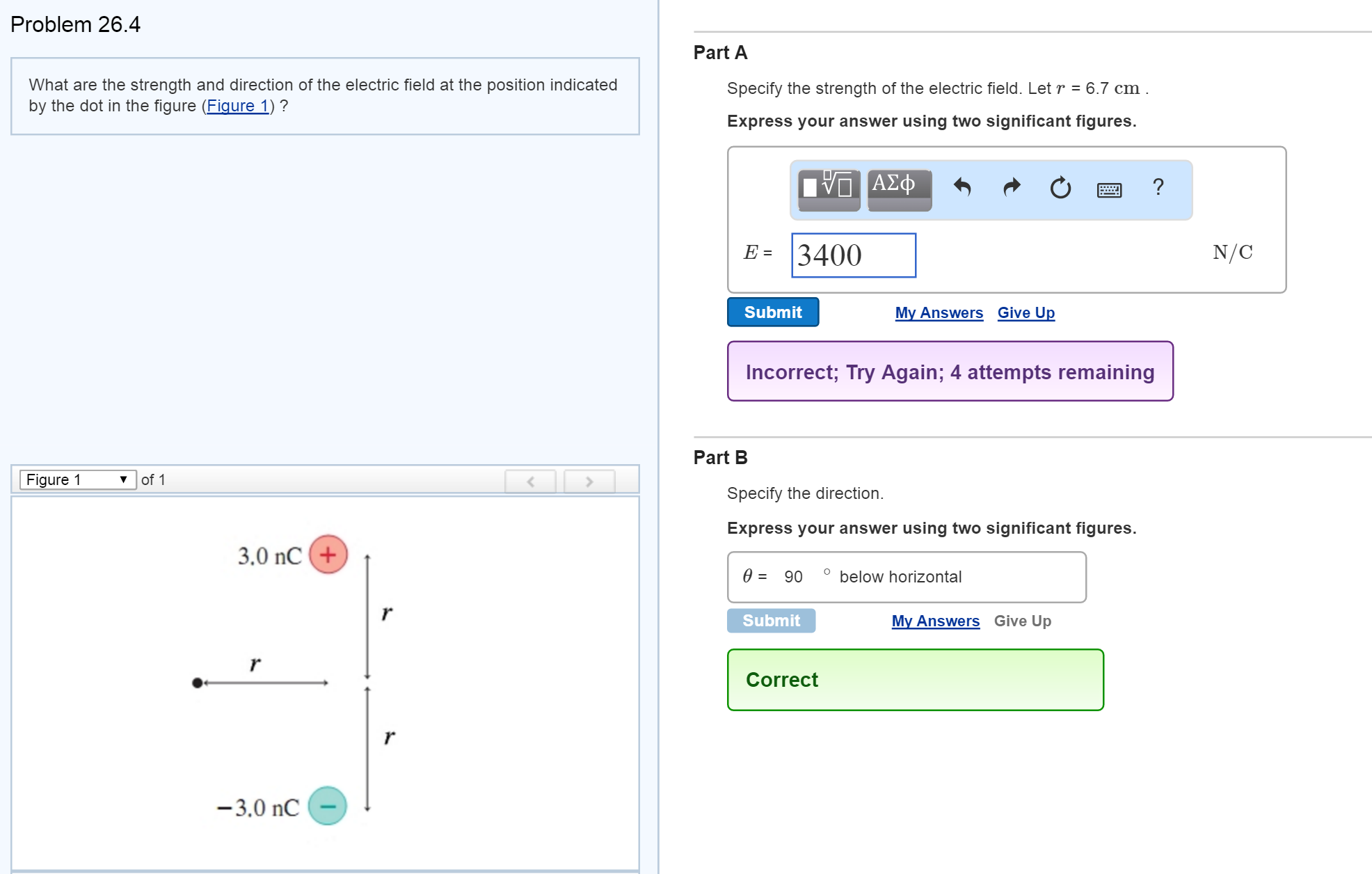Open My Answers for Part B

[x=935, y=621]
